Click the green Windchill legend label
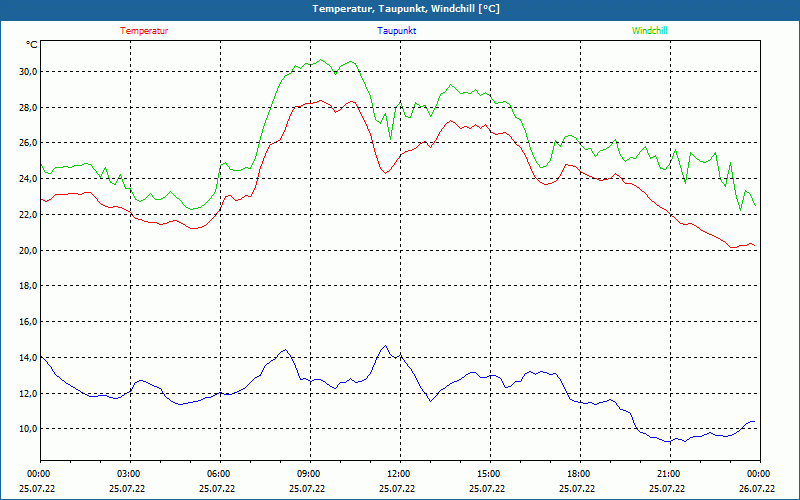The height and width of the screenshot is (500, 800). 649,31
